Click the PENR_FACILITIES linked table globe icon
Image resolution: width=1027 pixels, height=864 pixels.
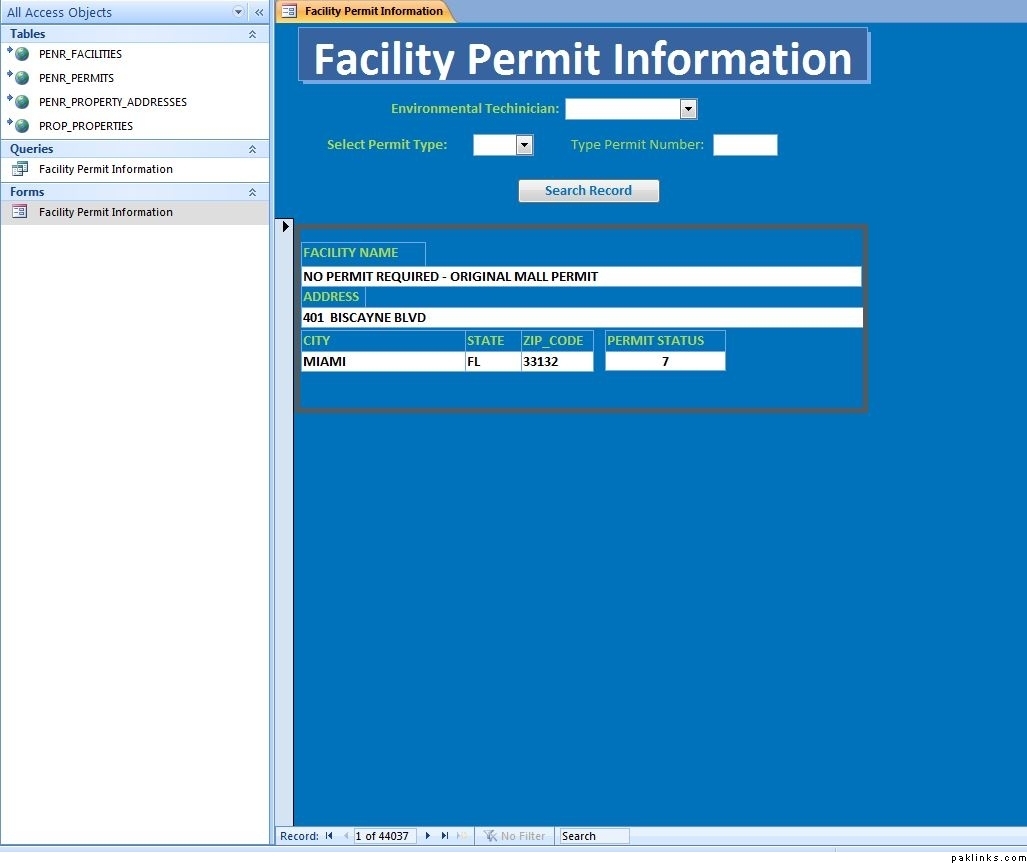coord(20,54)
